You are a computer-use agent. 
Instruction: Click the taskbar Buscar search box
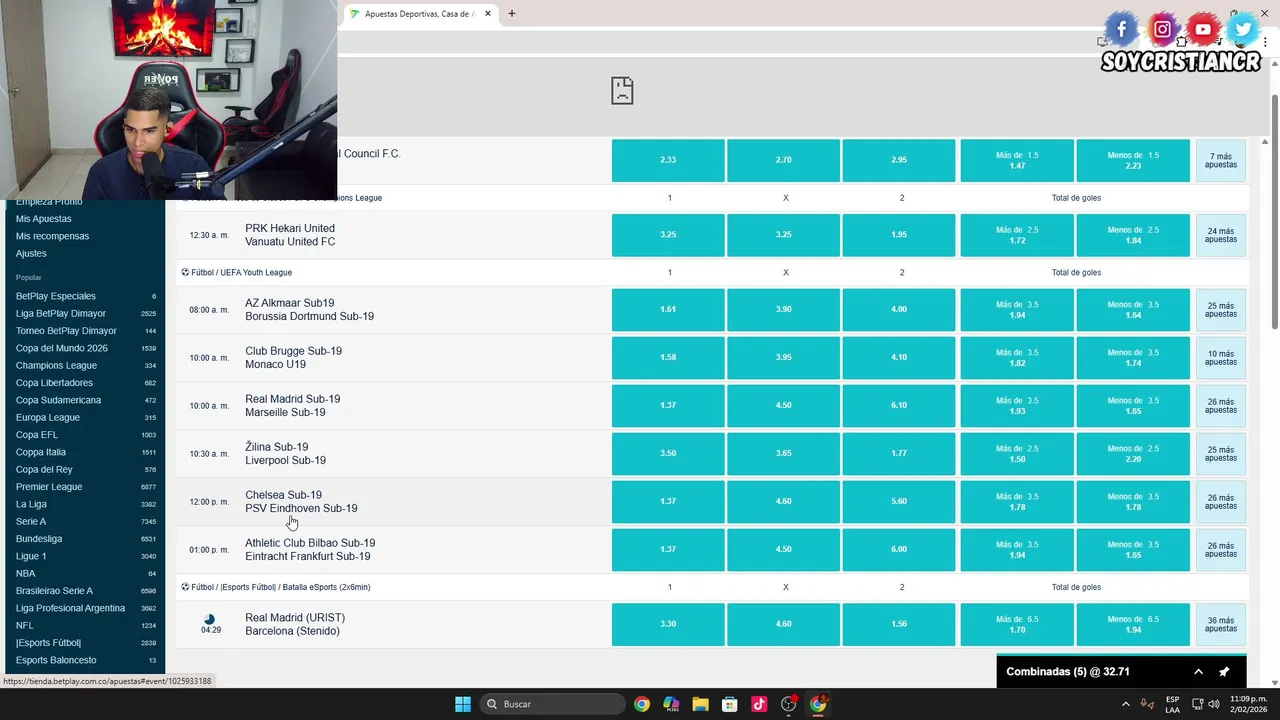pyautogui.click(x=550, y=704)
